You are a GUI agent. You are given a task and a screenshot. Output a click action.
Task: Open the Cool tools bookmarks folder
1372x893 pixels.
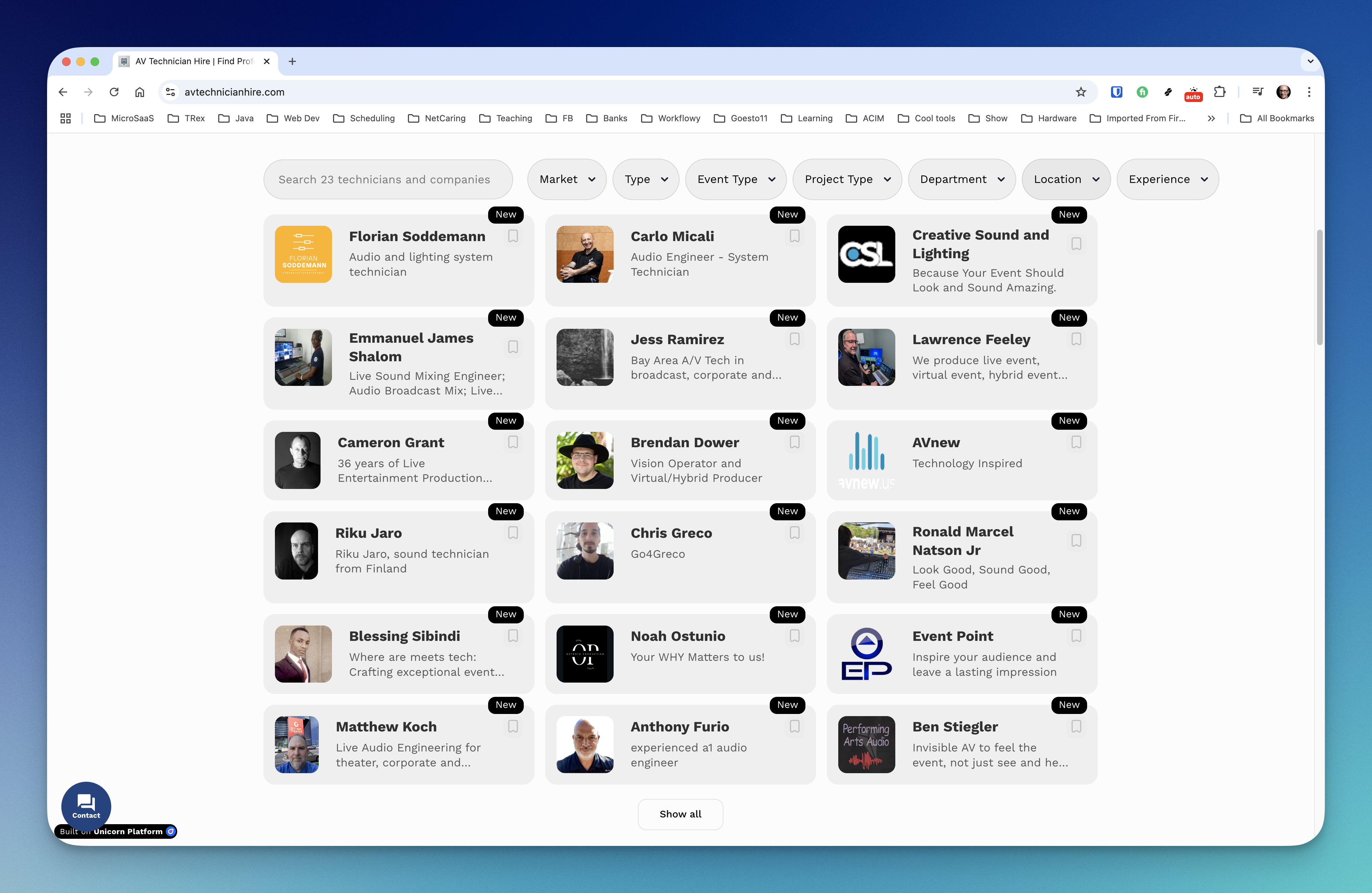click(926, 118)
